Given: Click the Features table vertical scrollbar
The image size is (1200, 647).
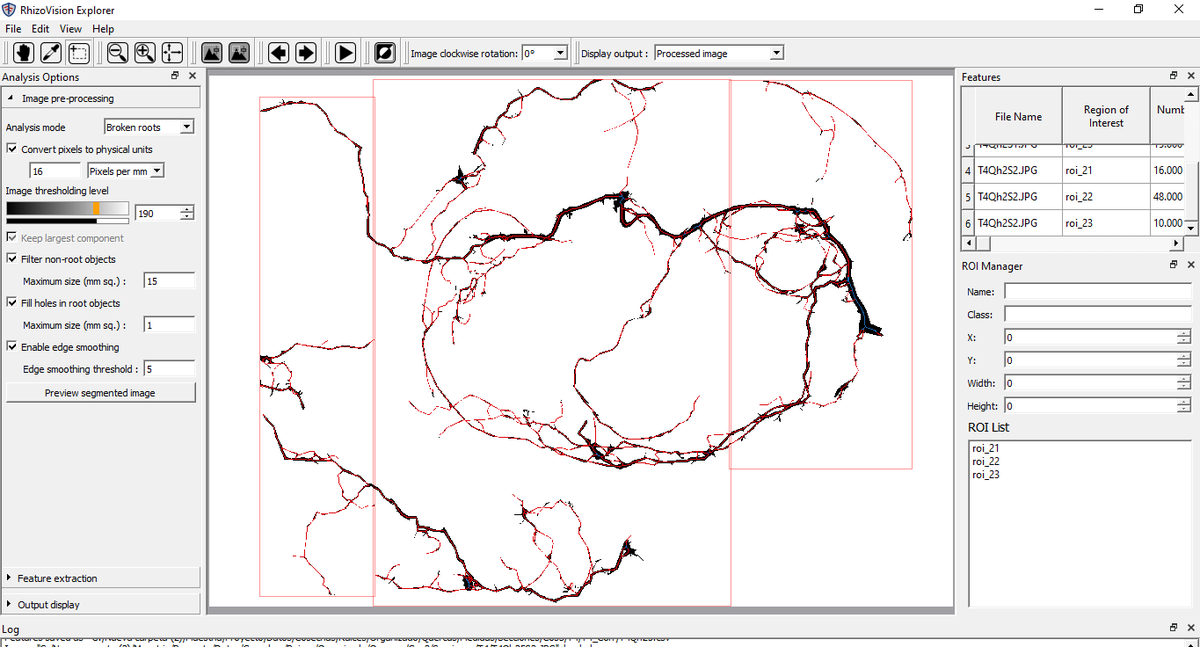Looking at the screenshot, I should coord(1190,161).
